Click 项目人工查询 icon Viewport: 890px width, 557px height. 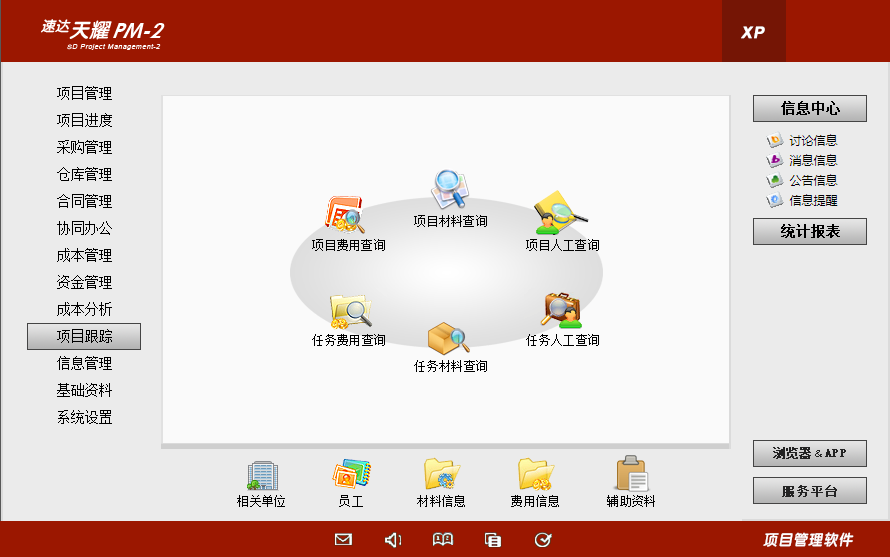pyautogui.click(x=560, y=213)
